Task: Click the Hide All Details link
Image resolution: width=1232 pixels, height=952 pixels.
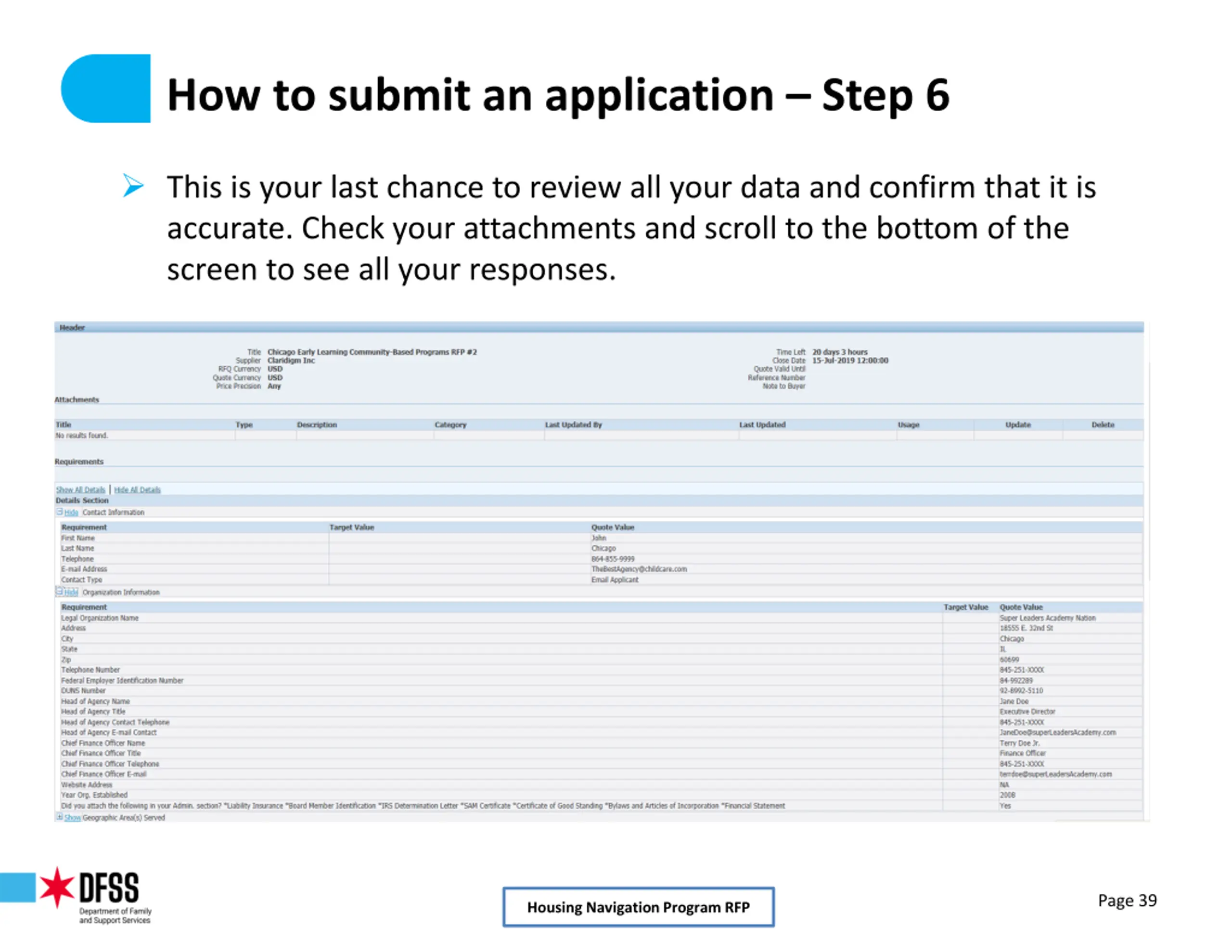Action: tap(137, 489)
